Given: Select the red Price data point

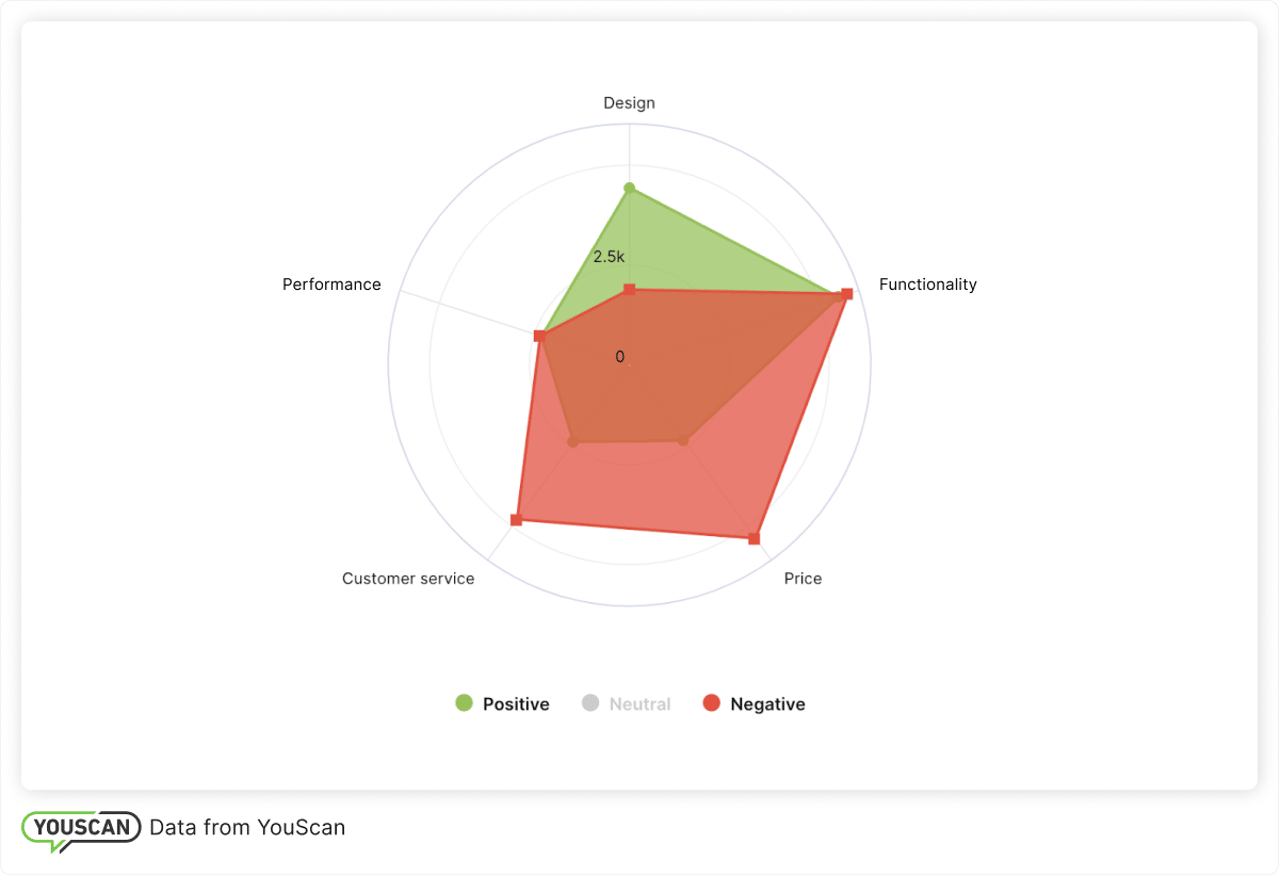Looking at the screenshot, I should pos(754,539).
